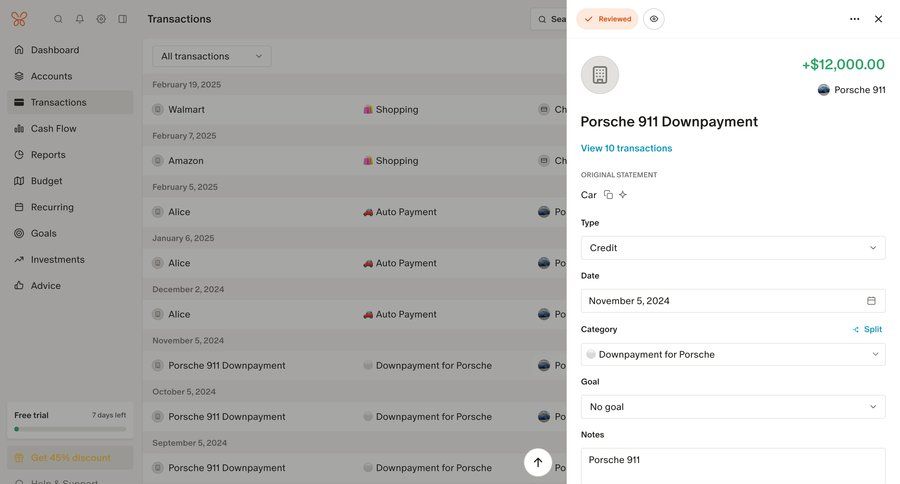
Task: Click the scroll-to-top arrow button
Action: [x=538, y=462]
